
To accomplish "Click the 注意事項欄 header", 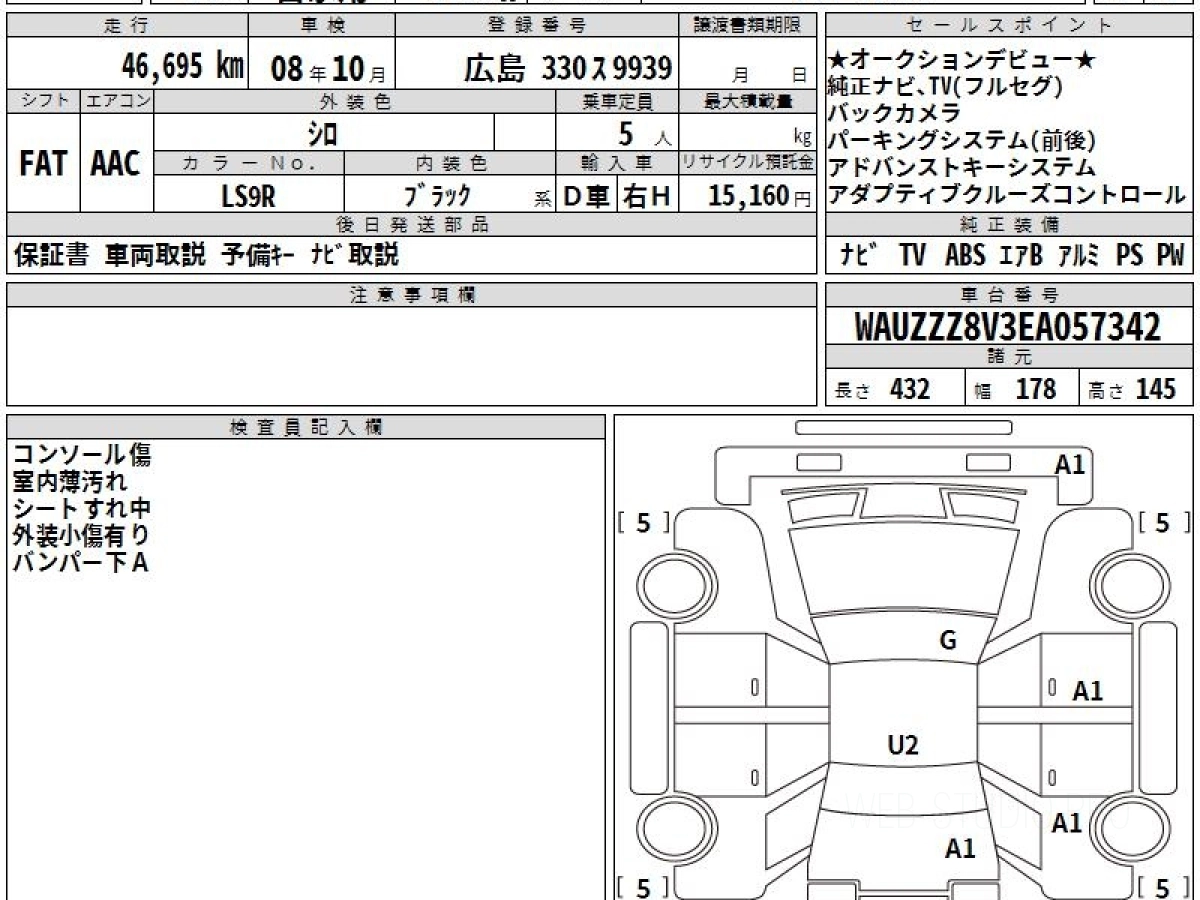I will 411,294.
